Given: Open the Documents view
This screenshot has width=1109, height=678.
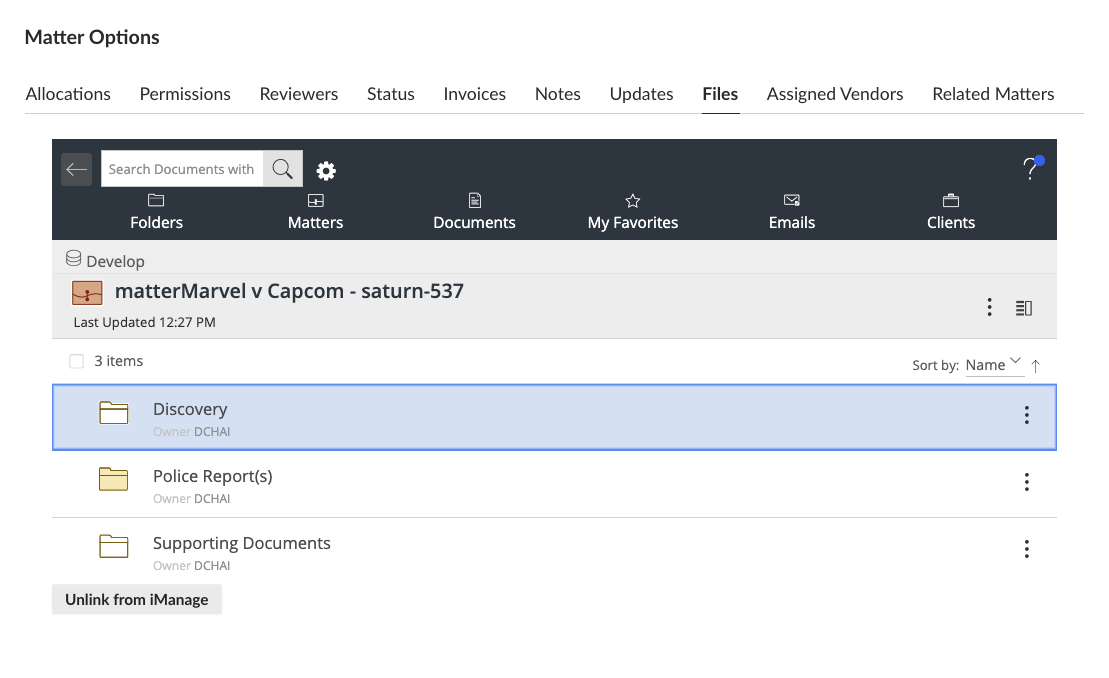Looking at the screenshot, I should click(475, 212).
